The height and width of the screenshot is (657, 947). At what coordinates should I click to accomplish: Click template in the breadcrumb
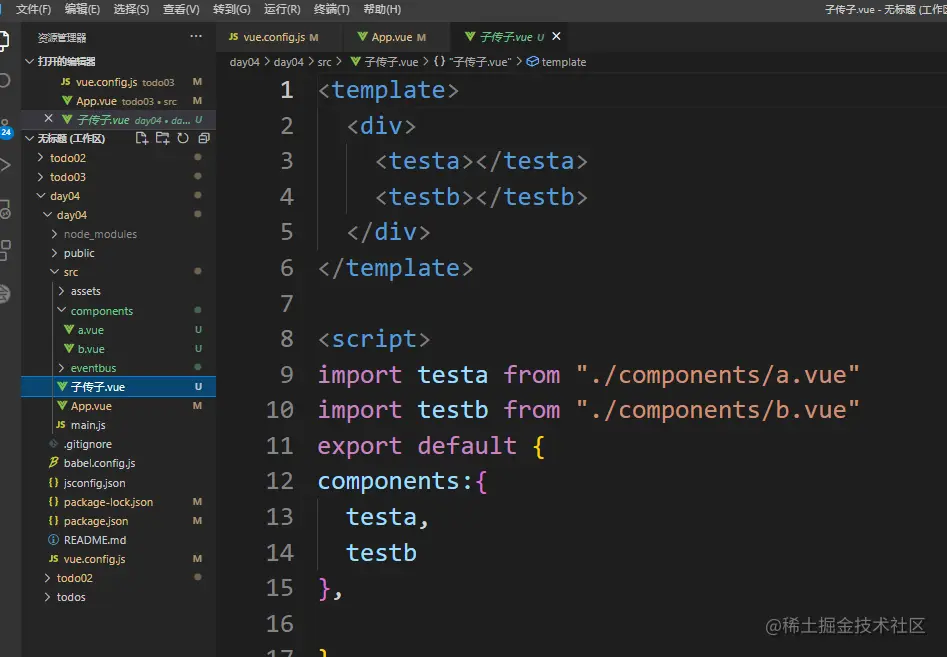[x=563, y=62]
